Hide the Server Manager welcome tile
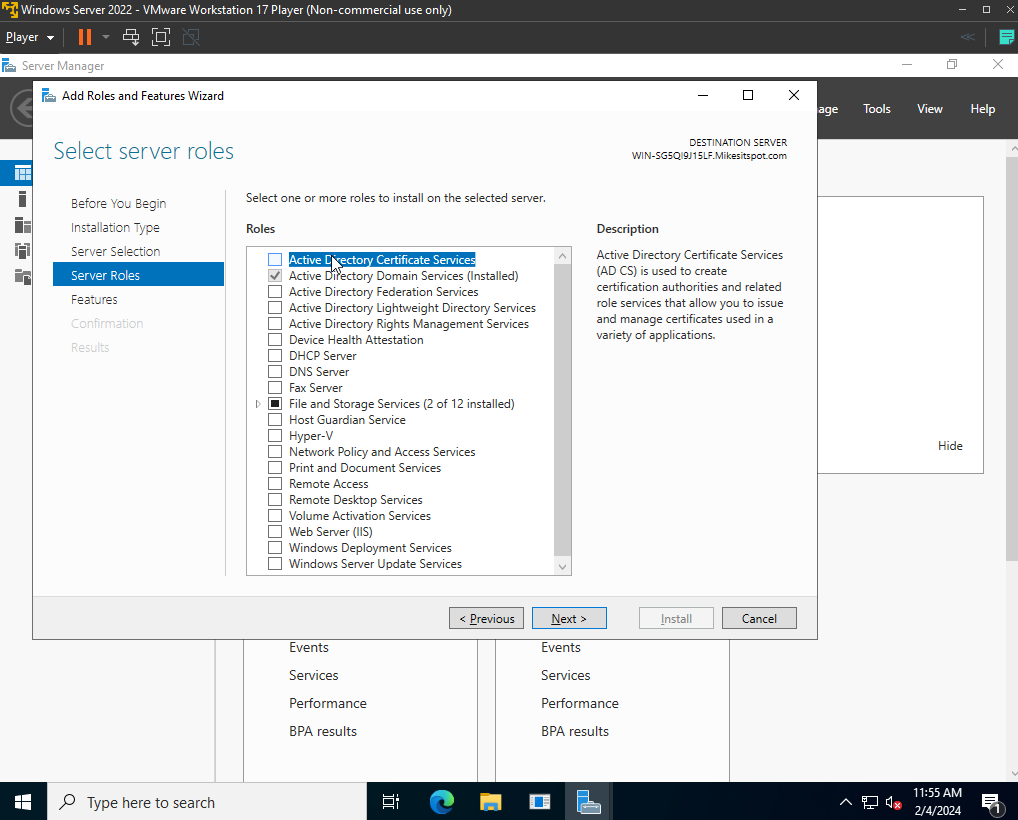 click(x=950, y=445)
